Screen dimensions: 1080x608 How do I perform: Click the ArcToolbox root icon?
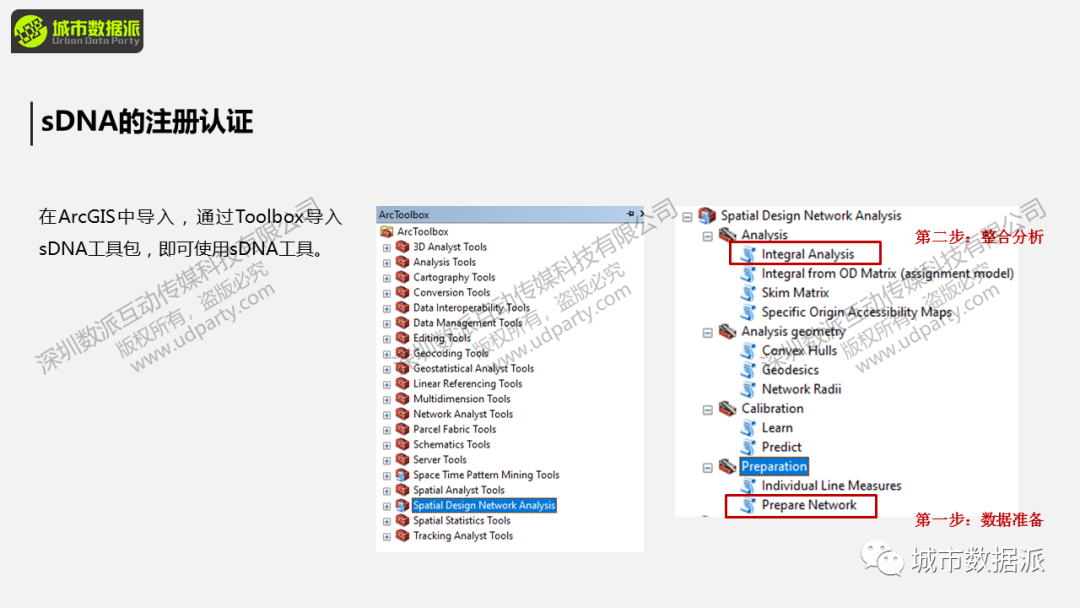[387, 232]
